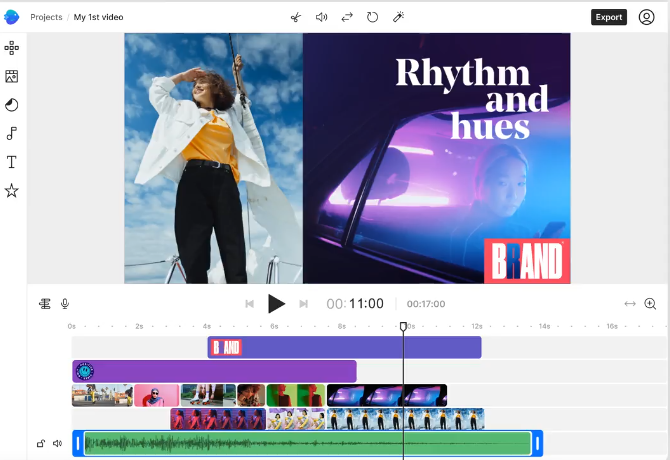This screenshot has height=460, width=670.
Task: Toggle lock on the audio track
Action: 41,443
